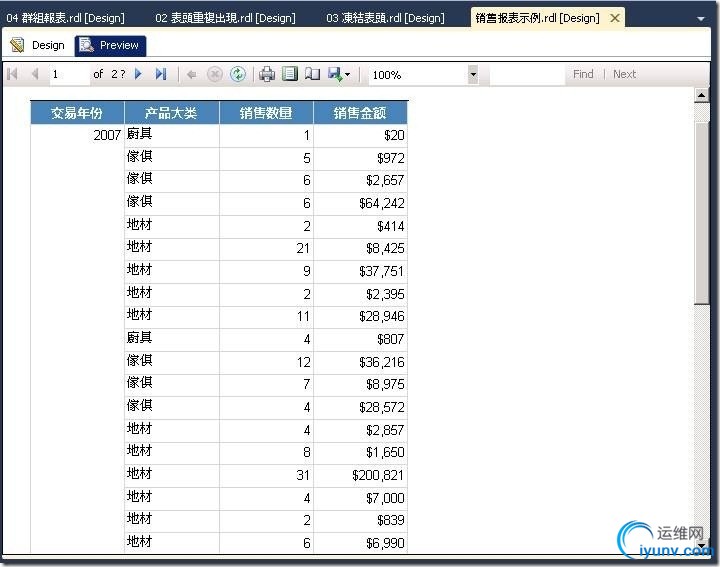The image size is (720, 567).
Task: Click the 销售金额 column header
Action: tap(360, 113)
